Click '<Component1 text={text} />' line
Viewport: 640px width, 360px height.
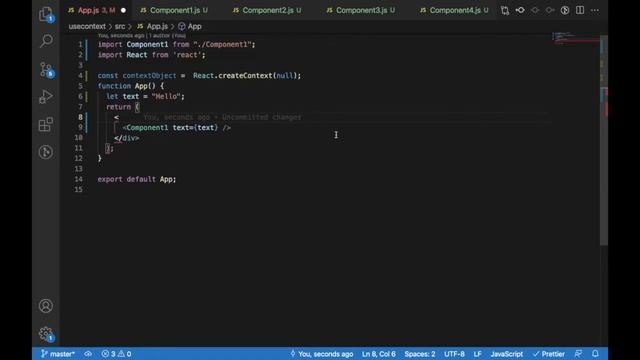[x=177, y=127]
